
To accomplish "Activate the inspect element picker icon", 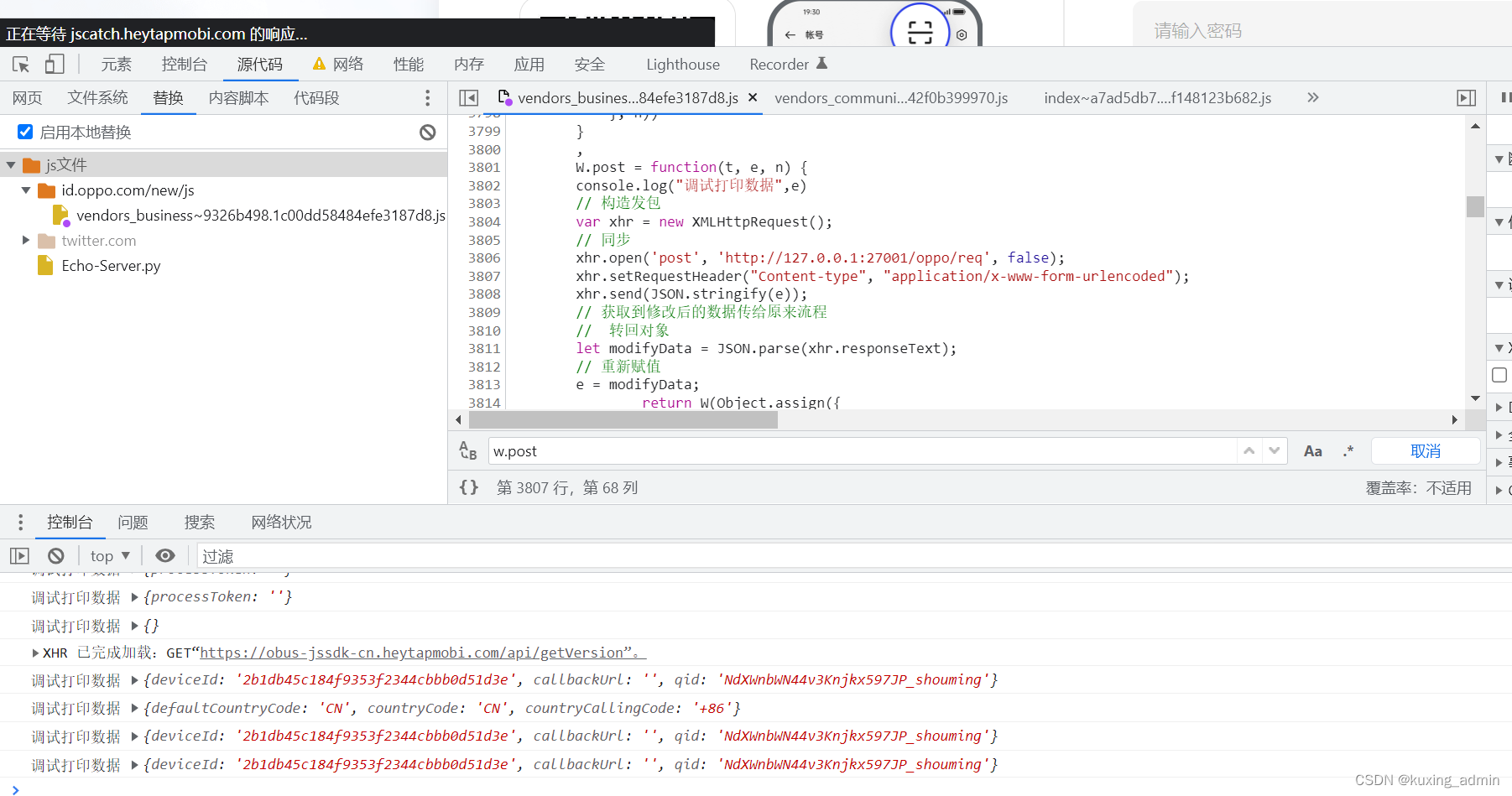I will point(21,65).
